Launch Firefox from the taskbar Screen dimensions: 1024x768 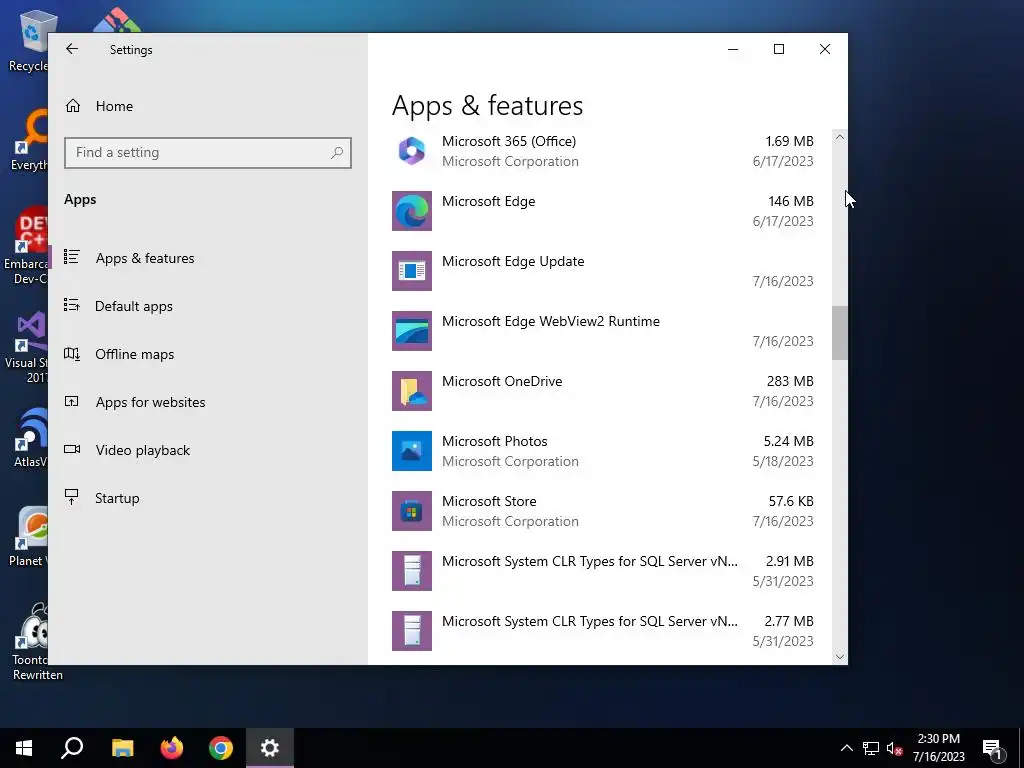pos(172,748)
